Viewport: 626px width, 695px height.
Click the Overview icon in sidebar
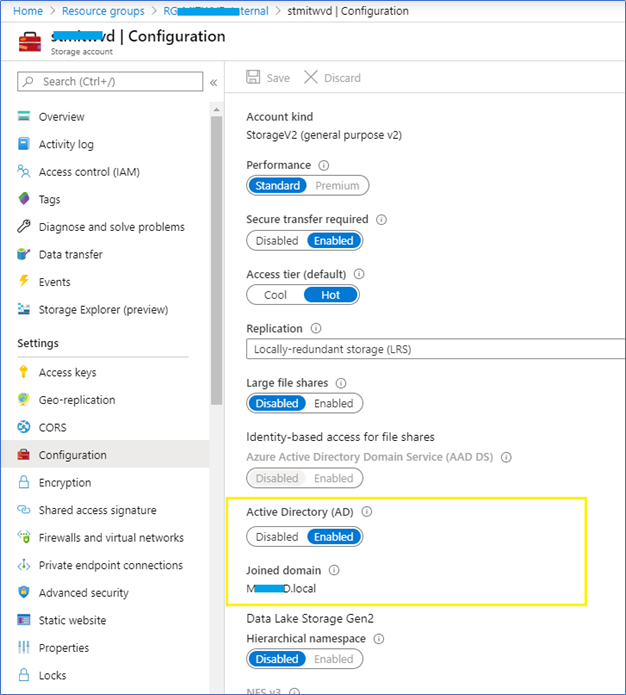click(23, 116)
